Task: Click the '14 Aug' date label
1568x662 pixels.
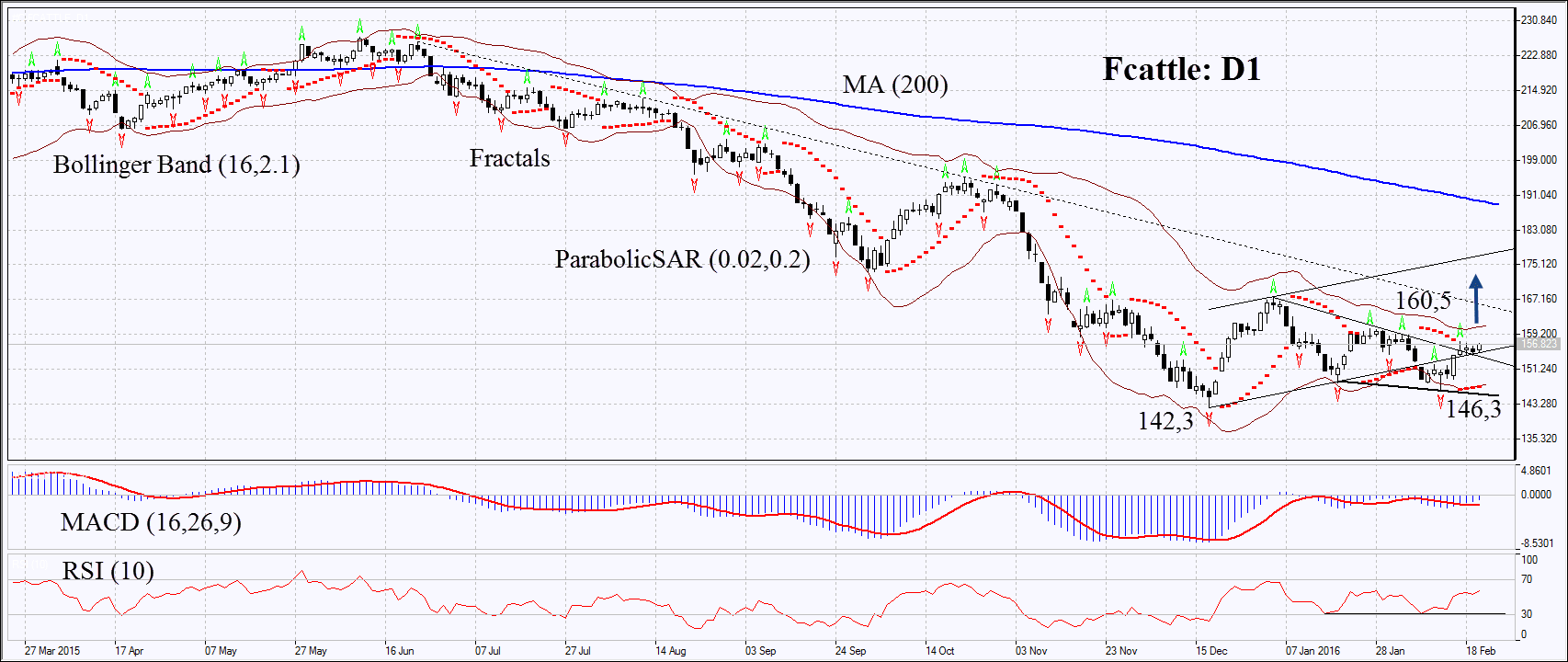Action: [671, 651]
